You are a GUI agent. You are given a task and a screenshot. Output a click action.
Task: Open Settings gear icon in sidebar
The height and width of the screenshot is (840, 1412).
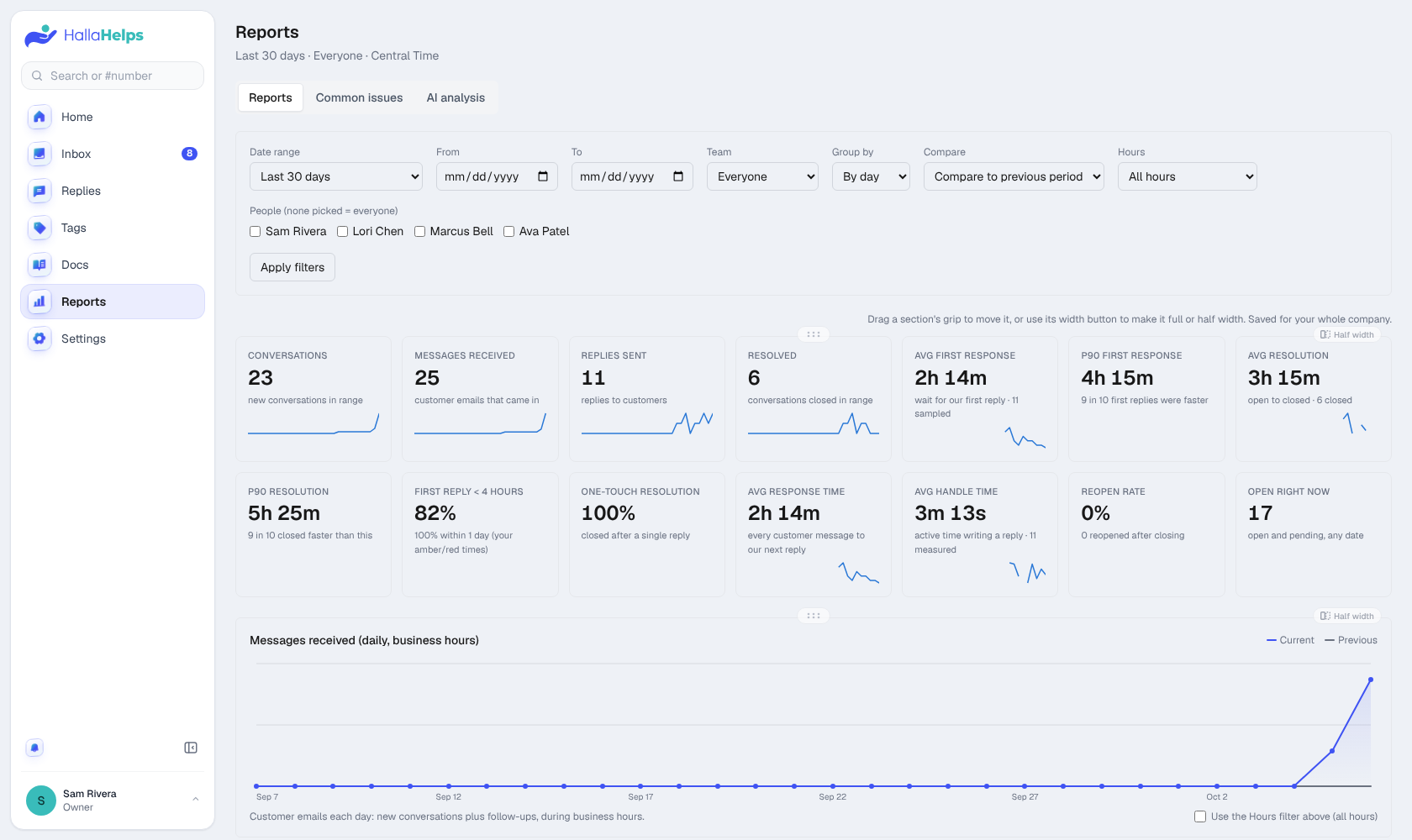[x=40, y=339]
